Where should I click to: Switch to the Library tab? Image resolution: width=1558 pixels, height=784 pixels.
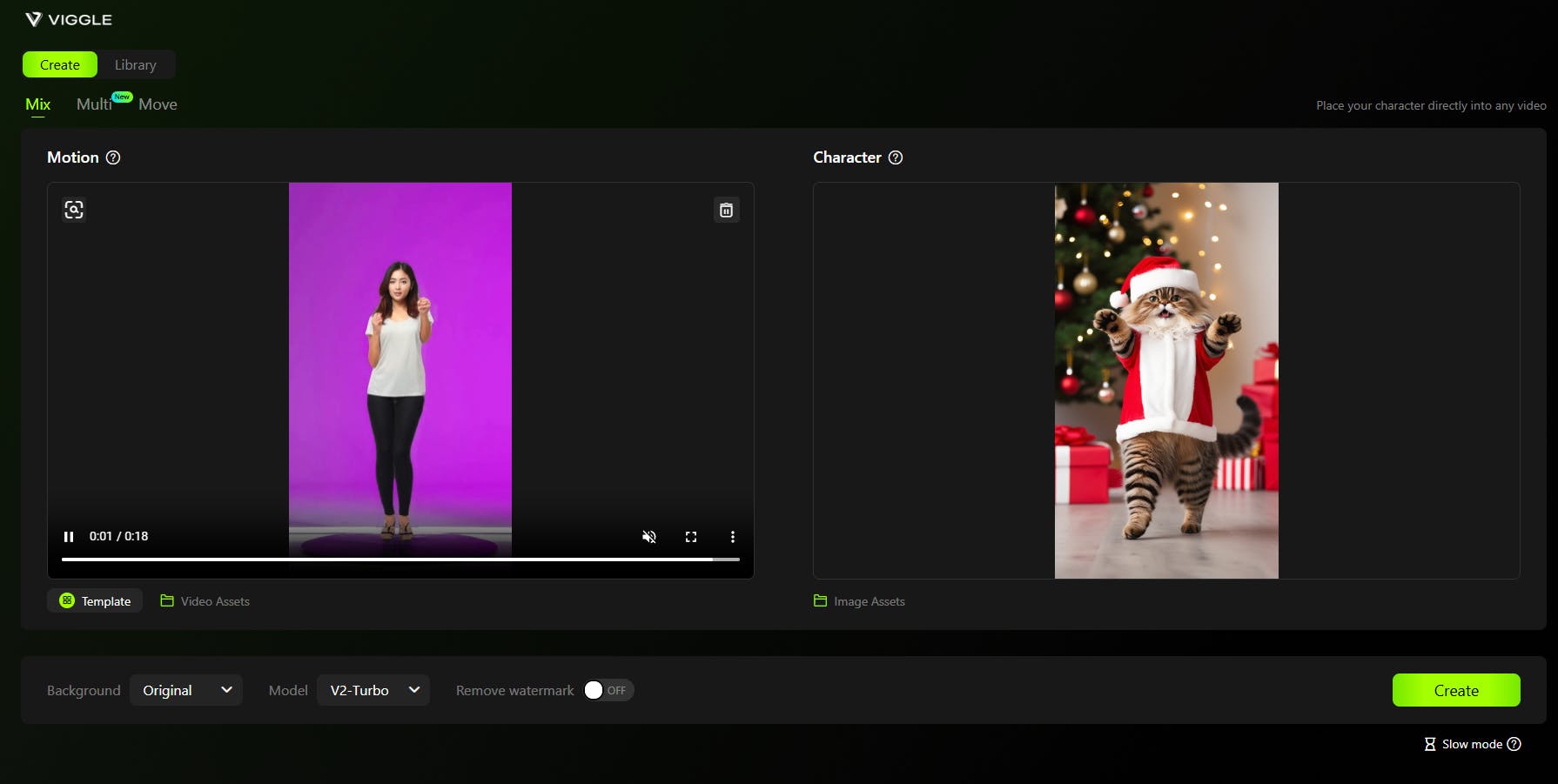pyautogui.click(x=136, y=64)
